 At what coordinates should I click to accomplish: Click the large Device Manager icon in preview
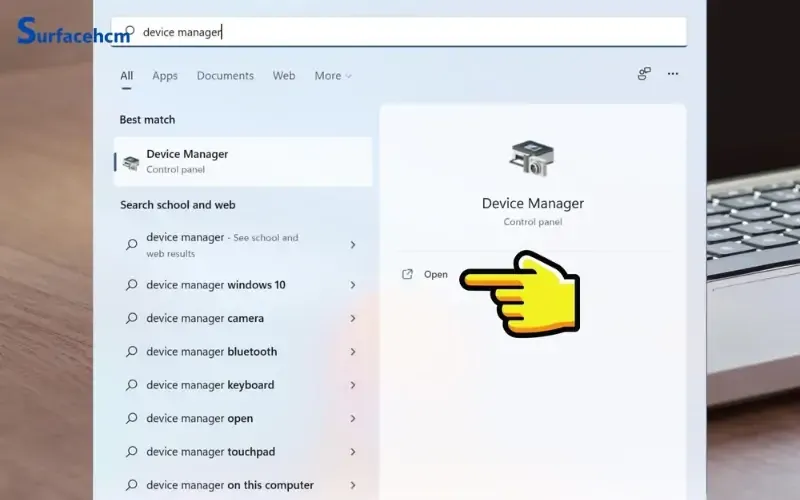(x=532, y=159)
